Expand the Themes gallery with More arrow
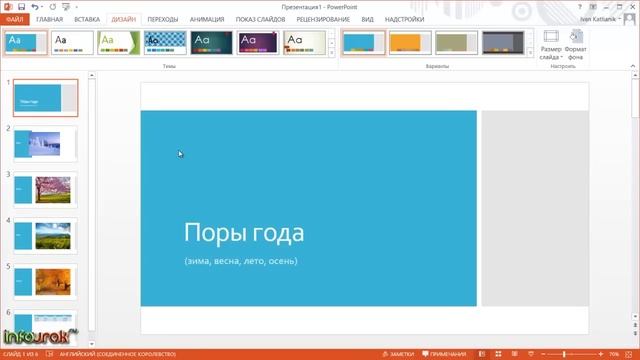 331,52
